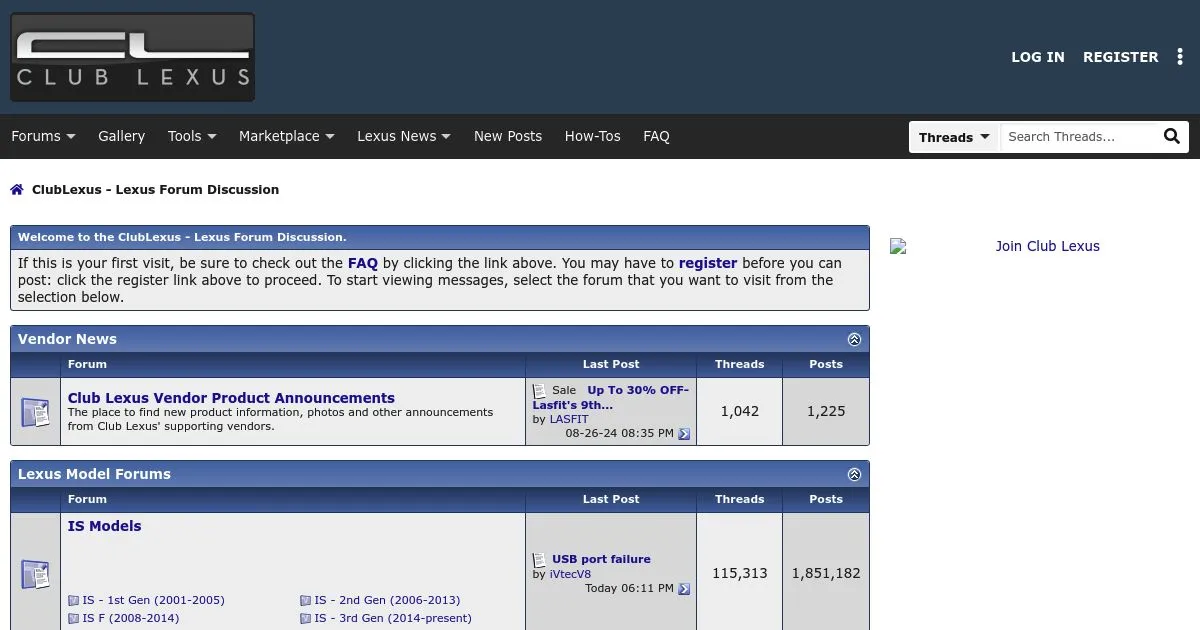Open ClubLexus - Lexus Forum Discussion breadcrumb link
The width and height of the screenshot is (1200, 630).
(x=155, y=190)
